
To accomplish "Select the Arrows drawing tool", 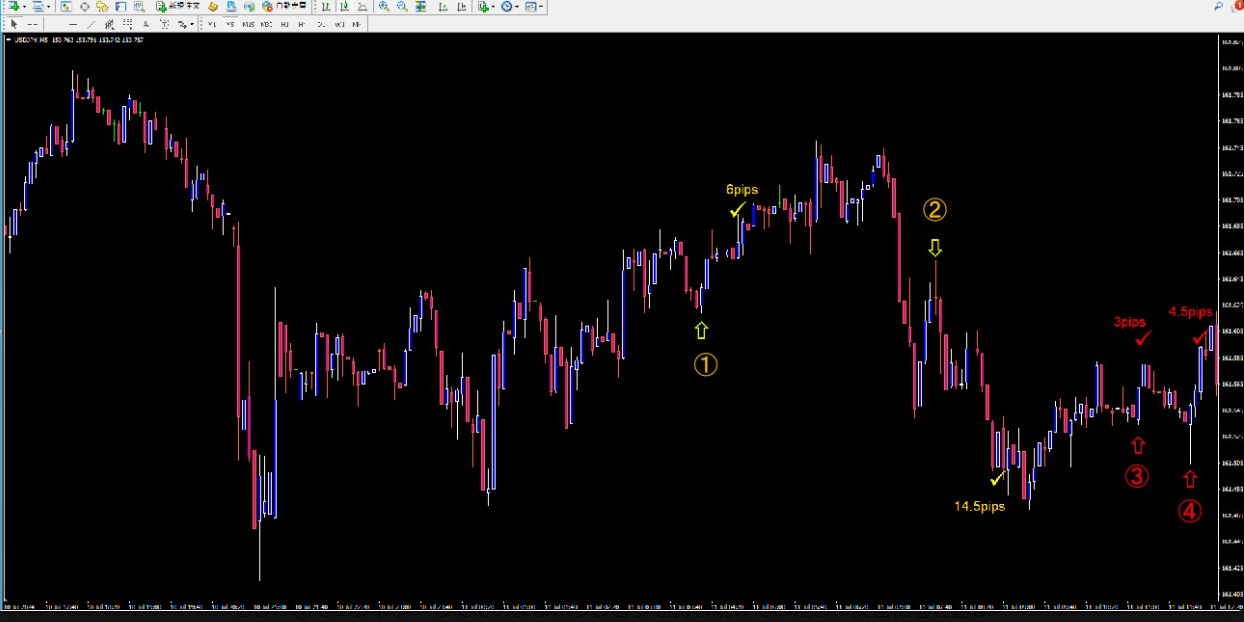I will click(182, 24).
